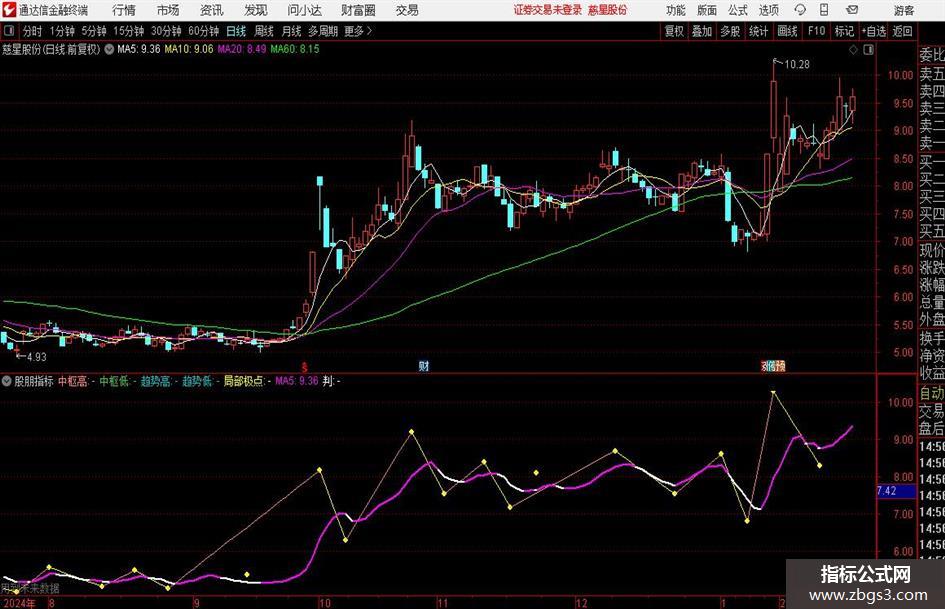Select the 周线 weekly chart tab
This screenshot has height=609, width=945.
click(x=263, y=31)
